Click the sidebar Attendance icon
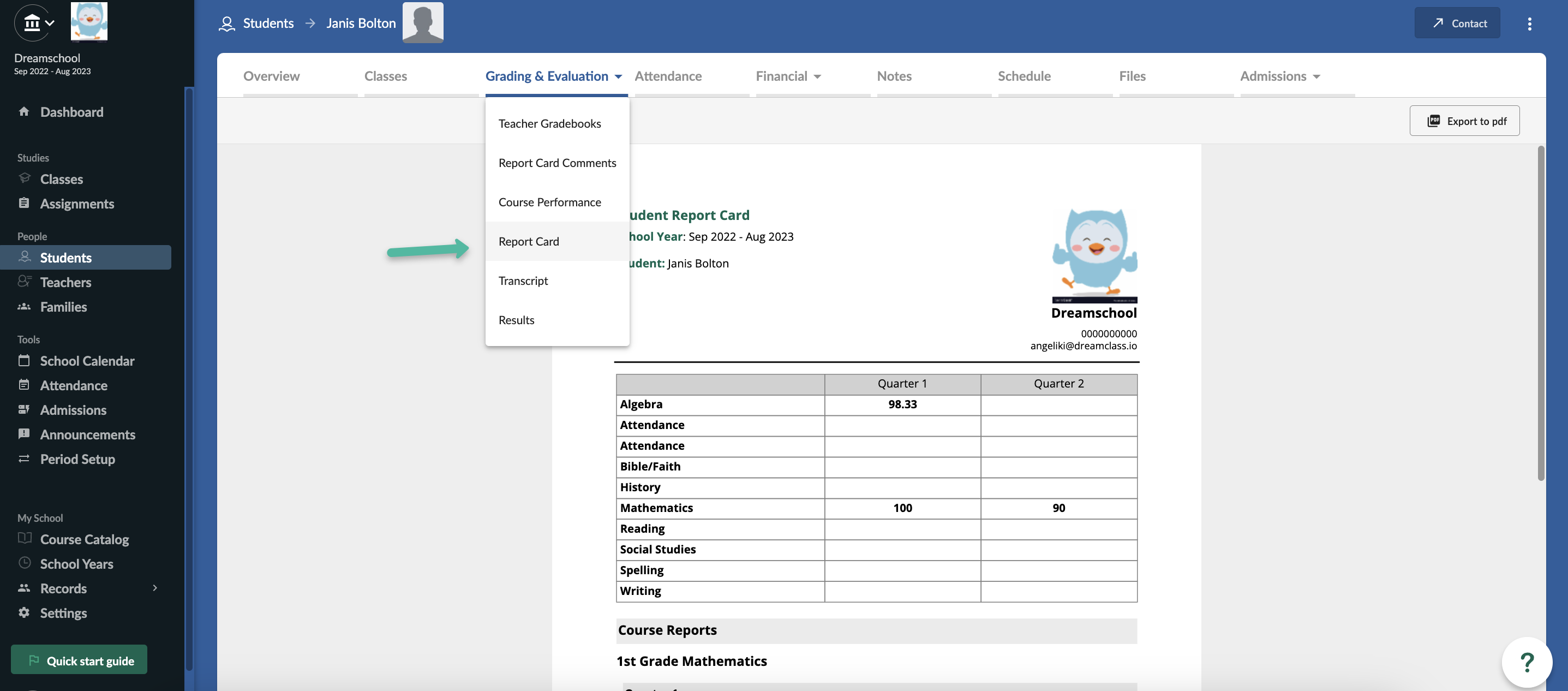1568x691 pixels. [24, 385]
